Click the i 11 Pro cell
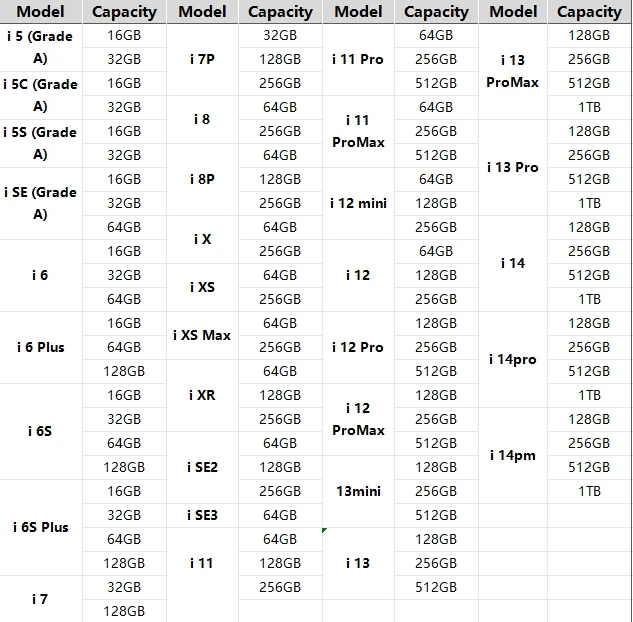Viewport: 633px width, 622px height. [x=358, y=59]
